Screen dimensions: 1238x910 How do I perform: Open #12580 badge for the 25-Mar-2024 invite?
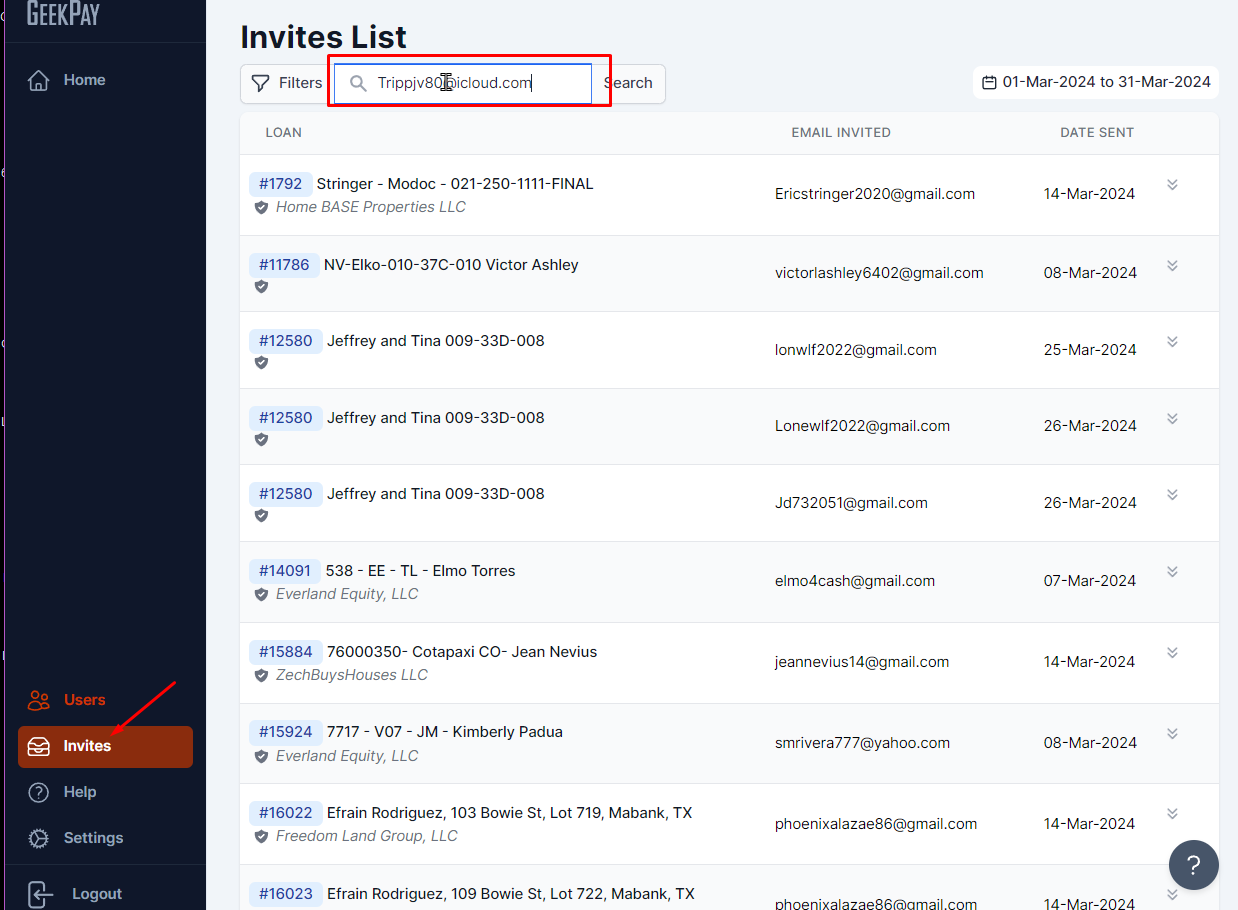[286, 341]
